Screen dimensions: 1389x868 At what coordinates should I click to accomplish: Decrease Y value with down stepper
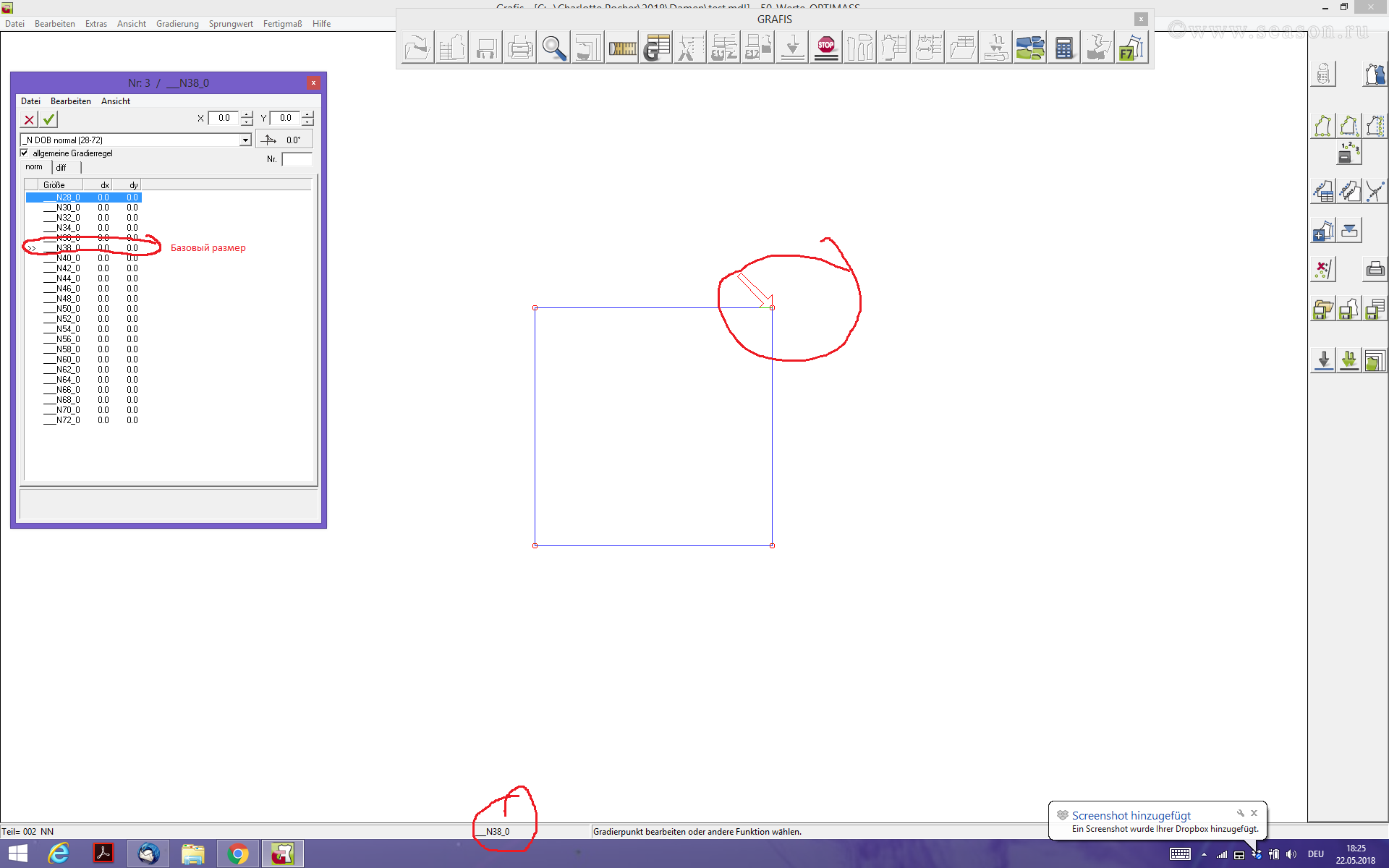click(308, 122)
